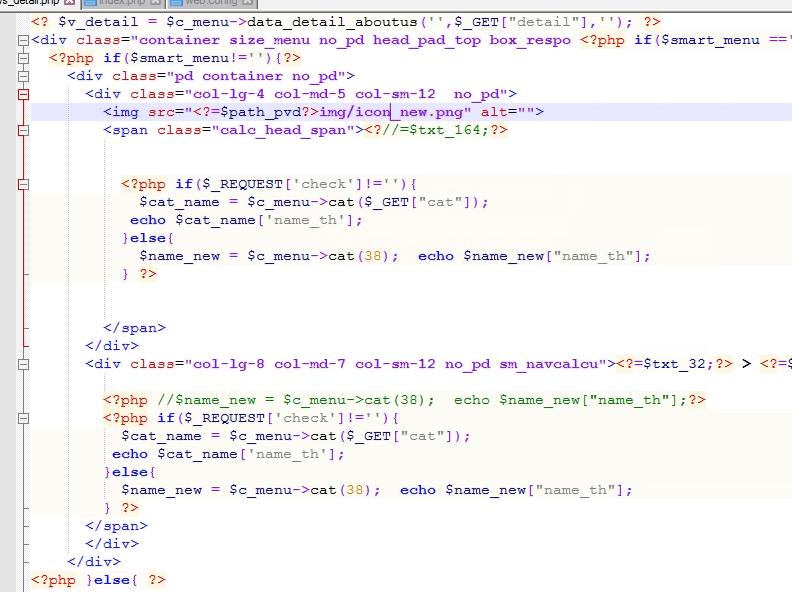Switch to the web.config tab
The image size is (792, 593).
click(212, 3)
